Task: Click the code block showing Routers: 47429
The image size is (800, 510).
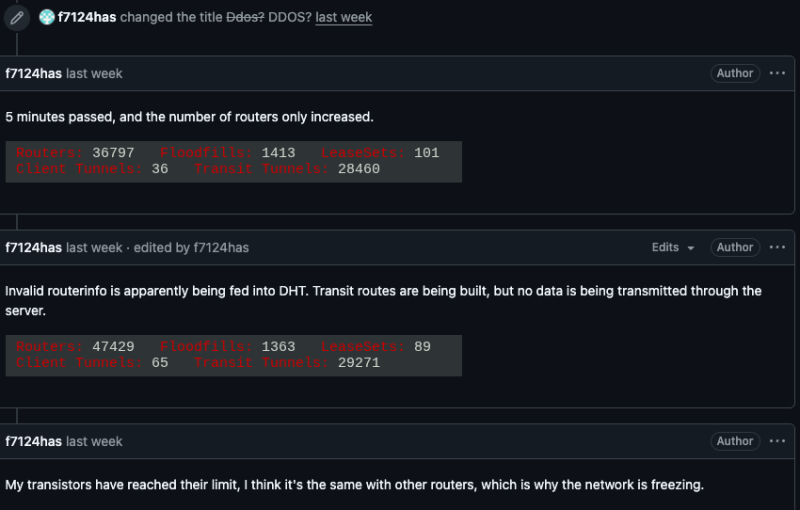Action: tap(233, 355)
